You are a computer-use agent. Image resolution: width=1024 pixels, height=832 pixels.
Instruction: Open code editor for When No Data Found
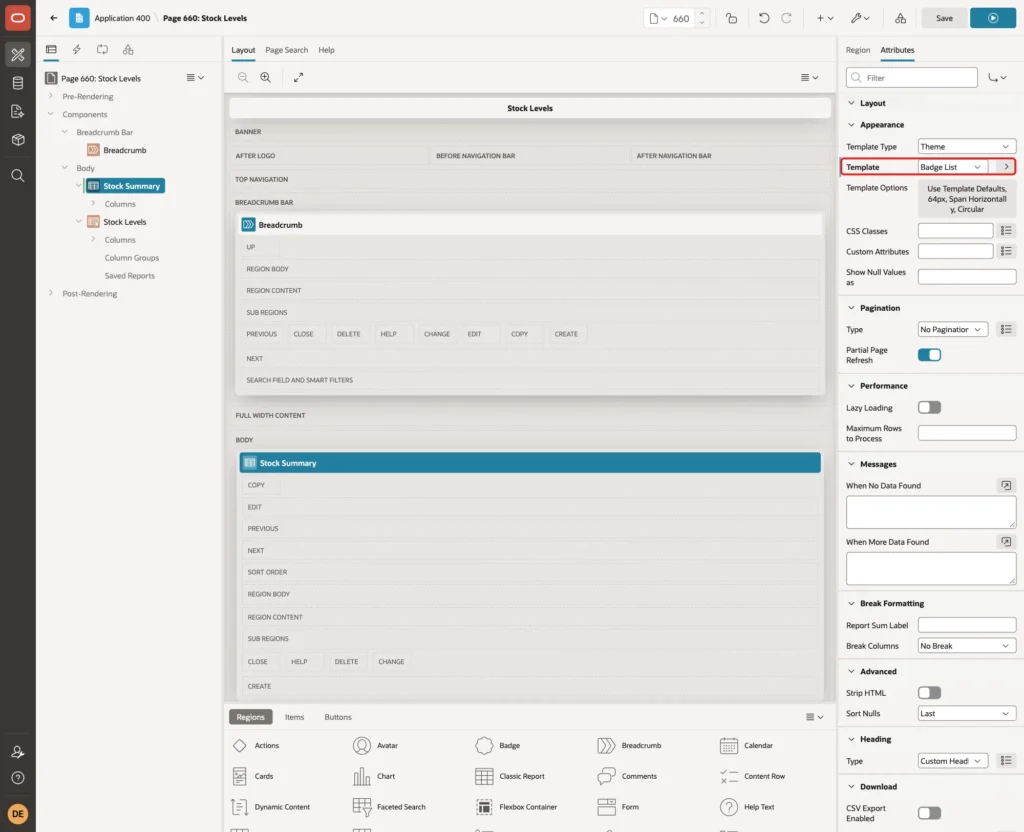1006,486
